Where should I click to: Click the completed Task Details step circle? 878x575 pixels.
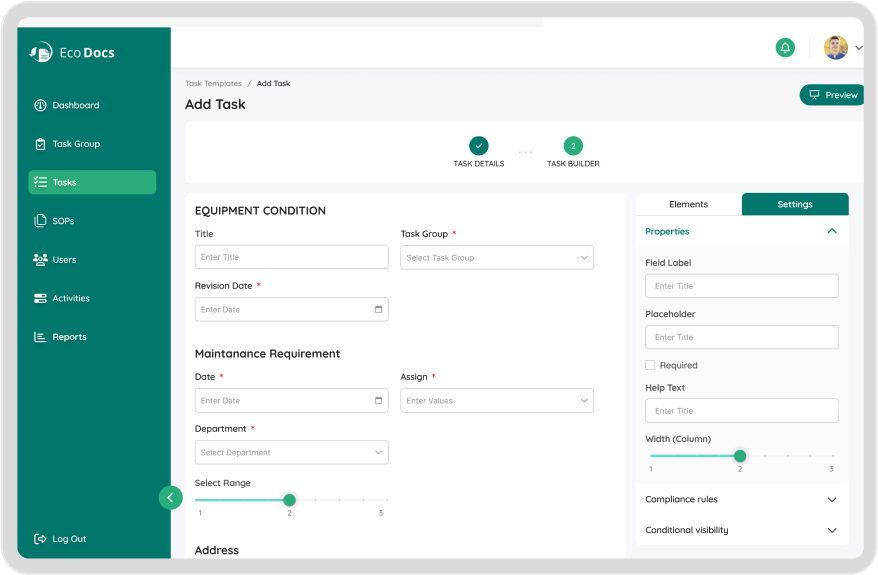(x=479, y=146)
